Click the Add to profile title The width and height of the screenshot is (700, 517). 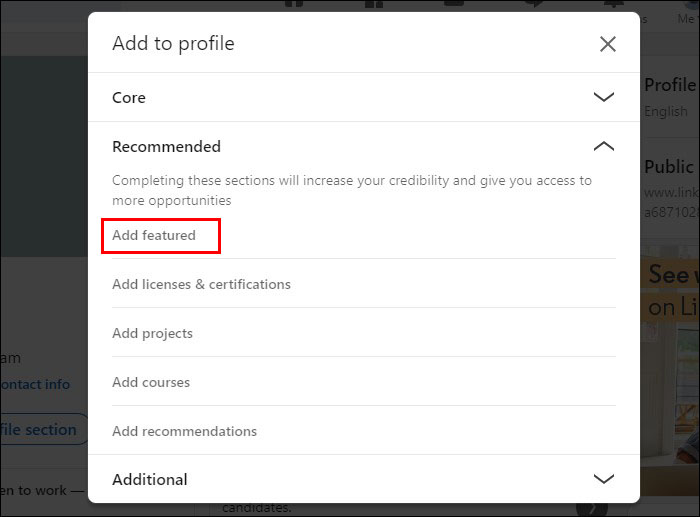coord(173,44)
